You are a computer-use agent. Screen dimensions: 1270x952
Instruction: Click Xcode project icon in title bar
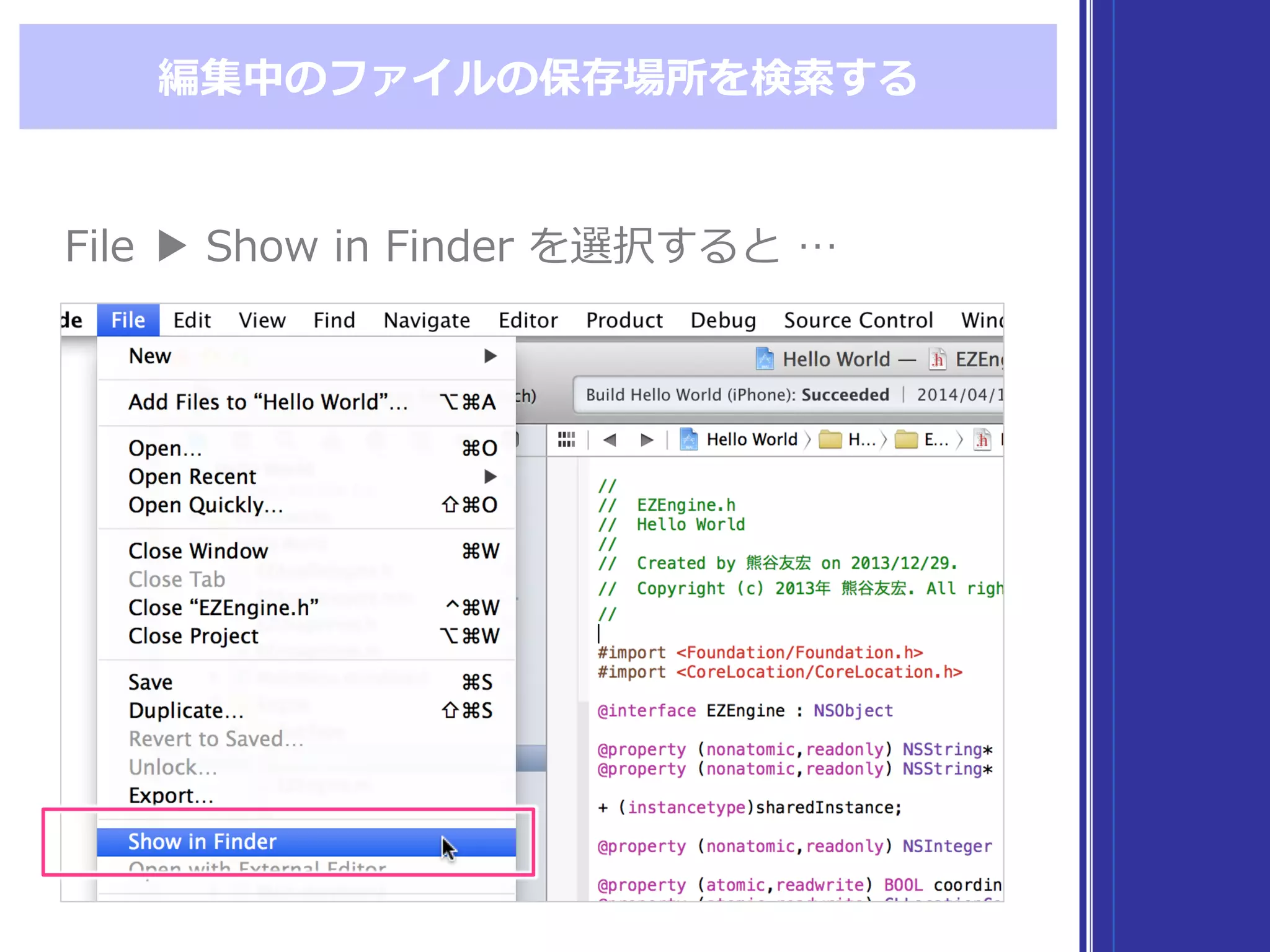click(765, 359)
